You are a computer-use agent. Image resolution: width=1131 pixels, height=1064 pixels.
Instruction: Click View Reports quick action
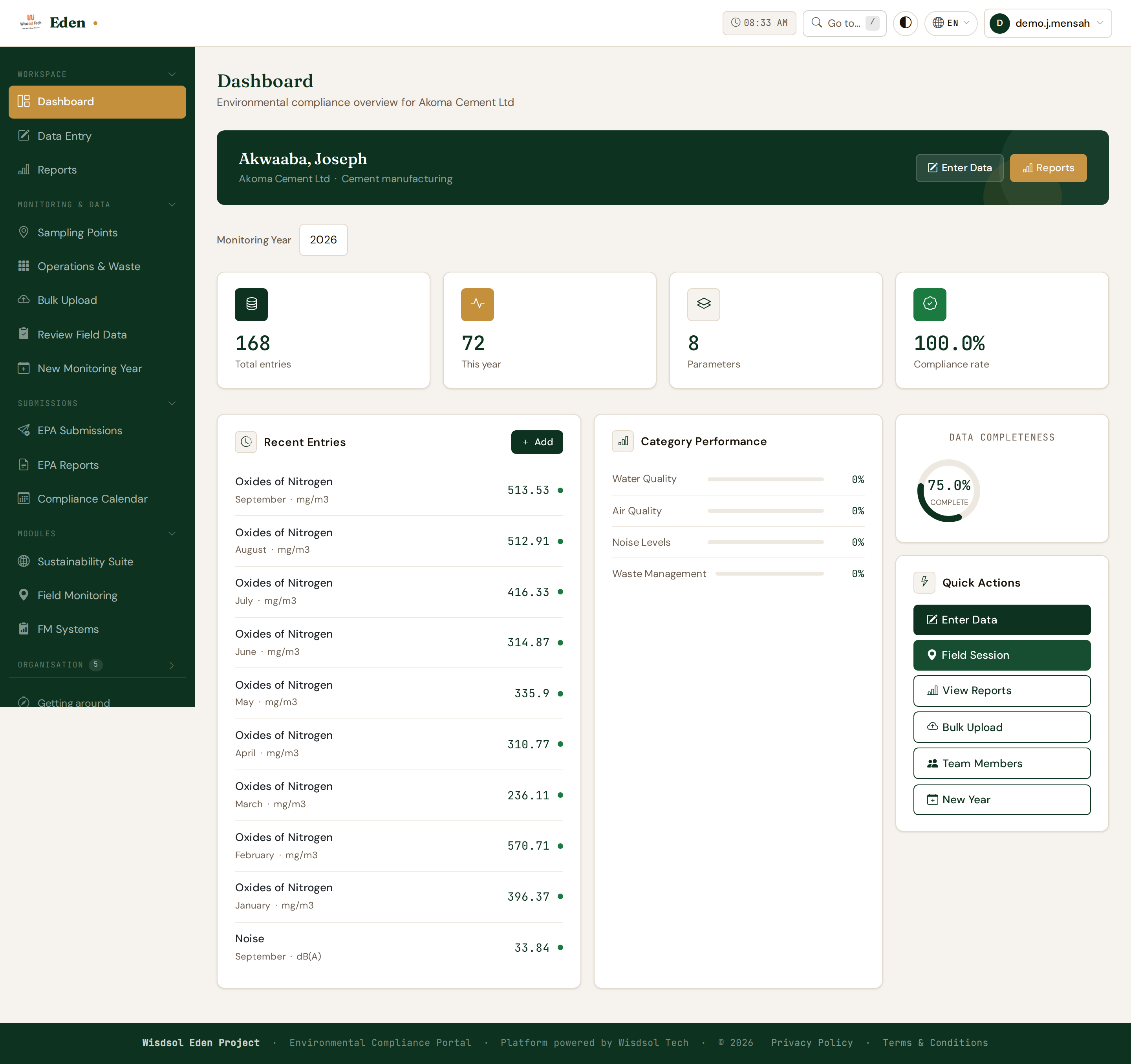1001,690
